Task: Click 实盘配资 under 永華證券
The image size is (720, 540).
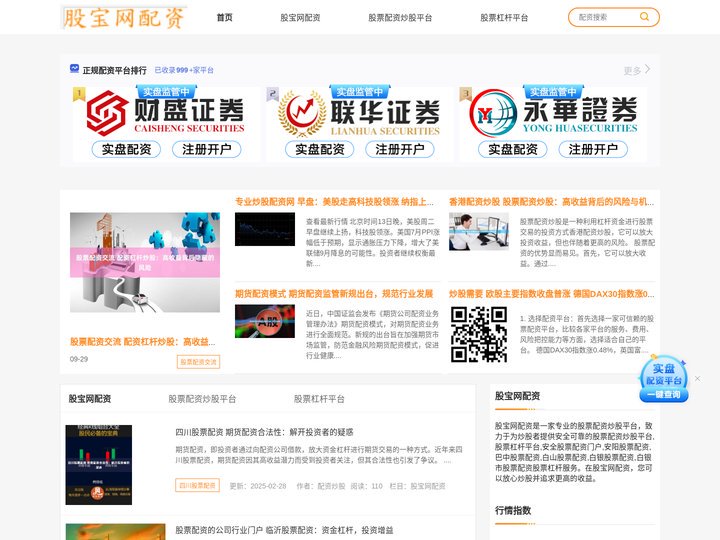Action: pos(513,149)
